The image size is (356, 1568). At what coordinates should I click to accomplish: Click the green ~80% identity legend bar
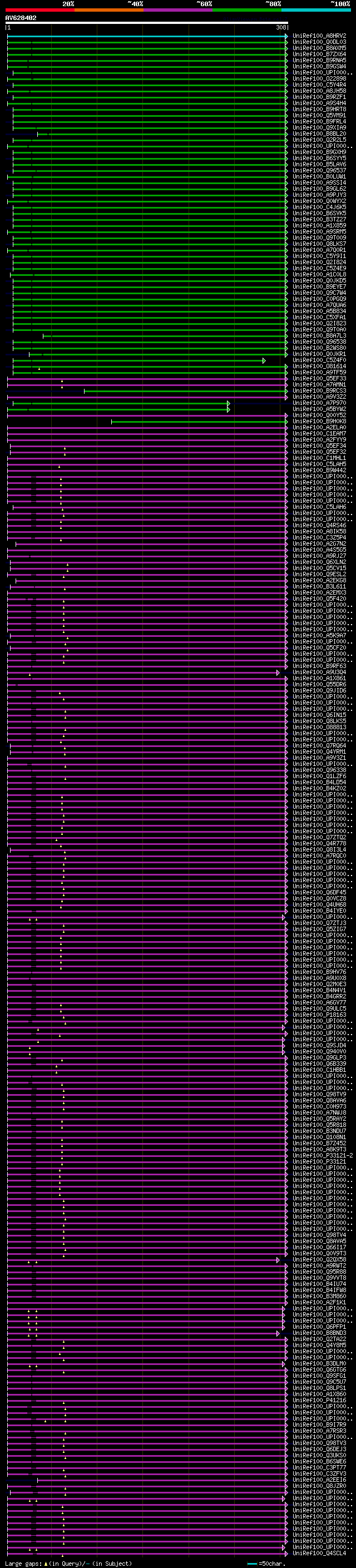coord(247,10)
